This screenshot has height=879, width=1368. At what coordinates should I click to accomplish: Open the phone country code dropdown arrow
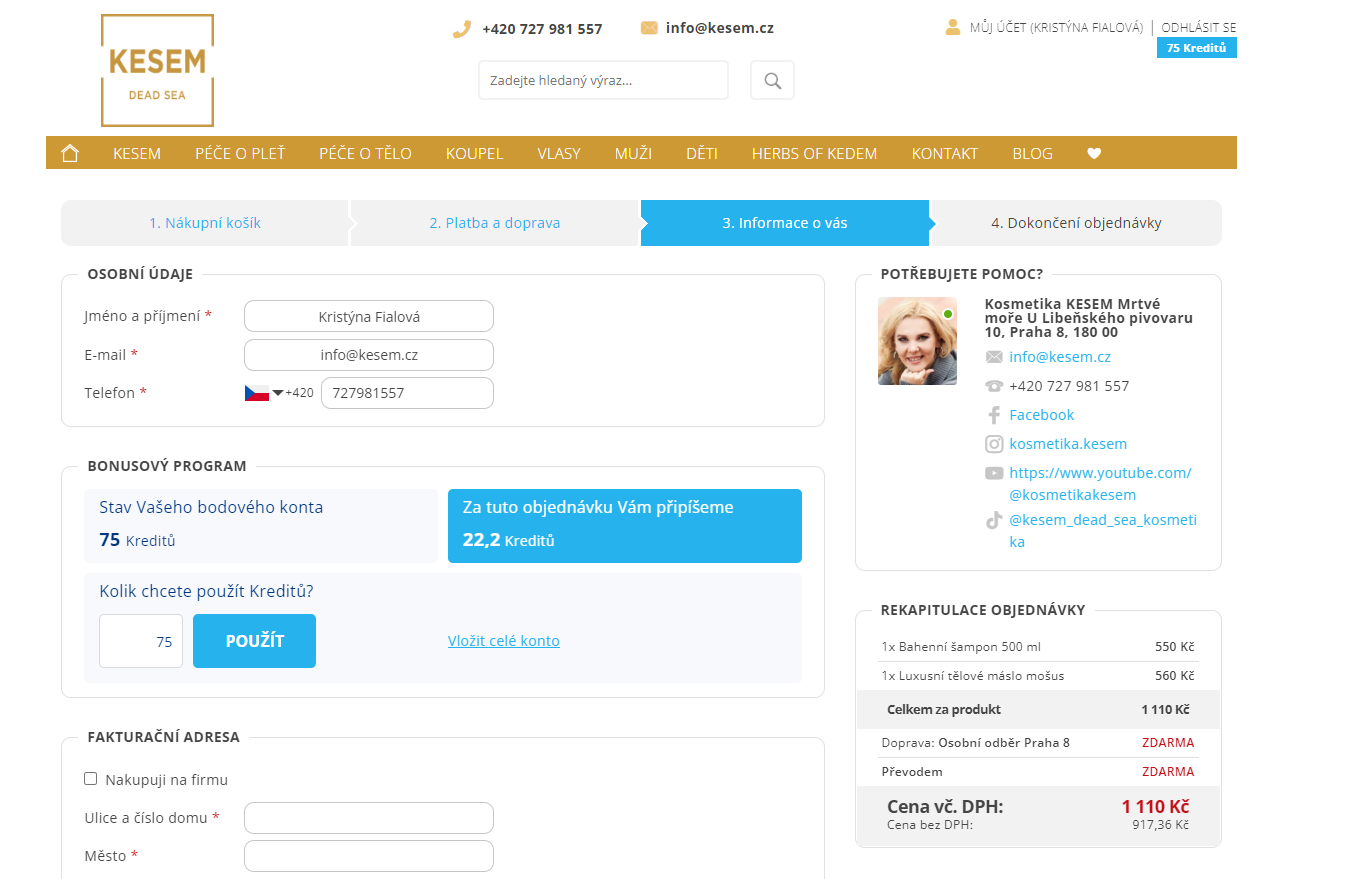click(278, 393)
